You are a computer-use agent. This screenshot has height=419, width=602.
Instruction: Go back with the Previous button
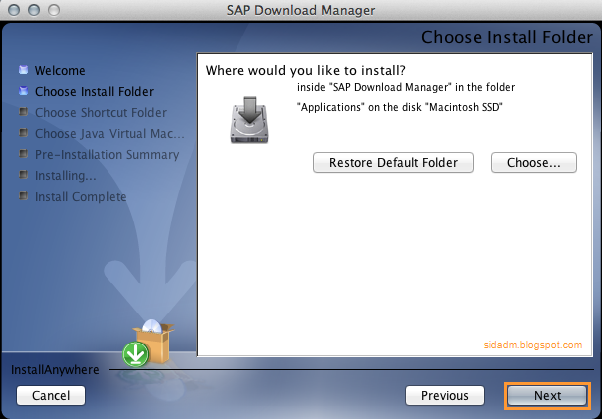pyautogui.click(x=445, y=395)
